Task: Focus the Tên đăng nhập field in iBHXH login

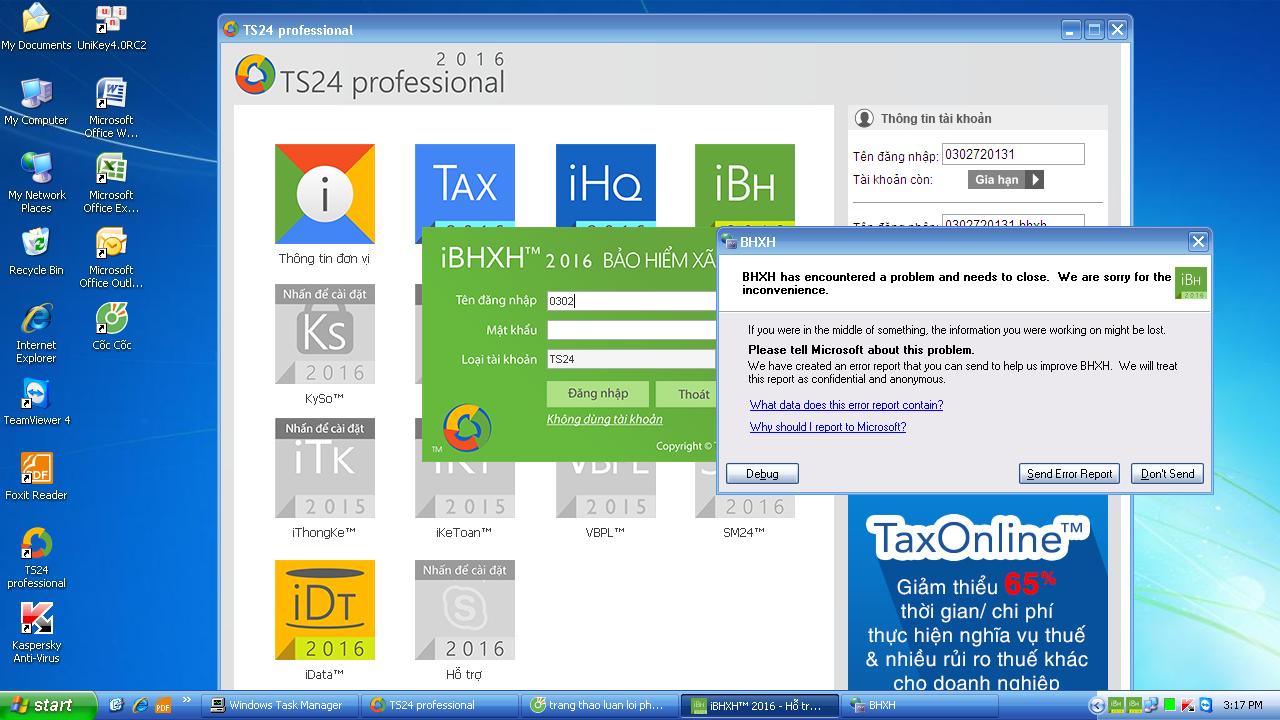Action: coord(632,300)
